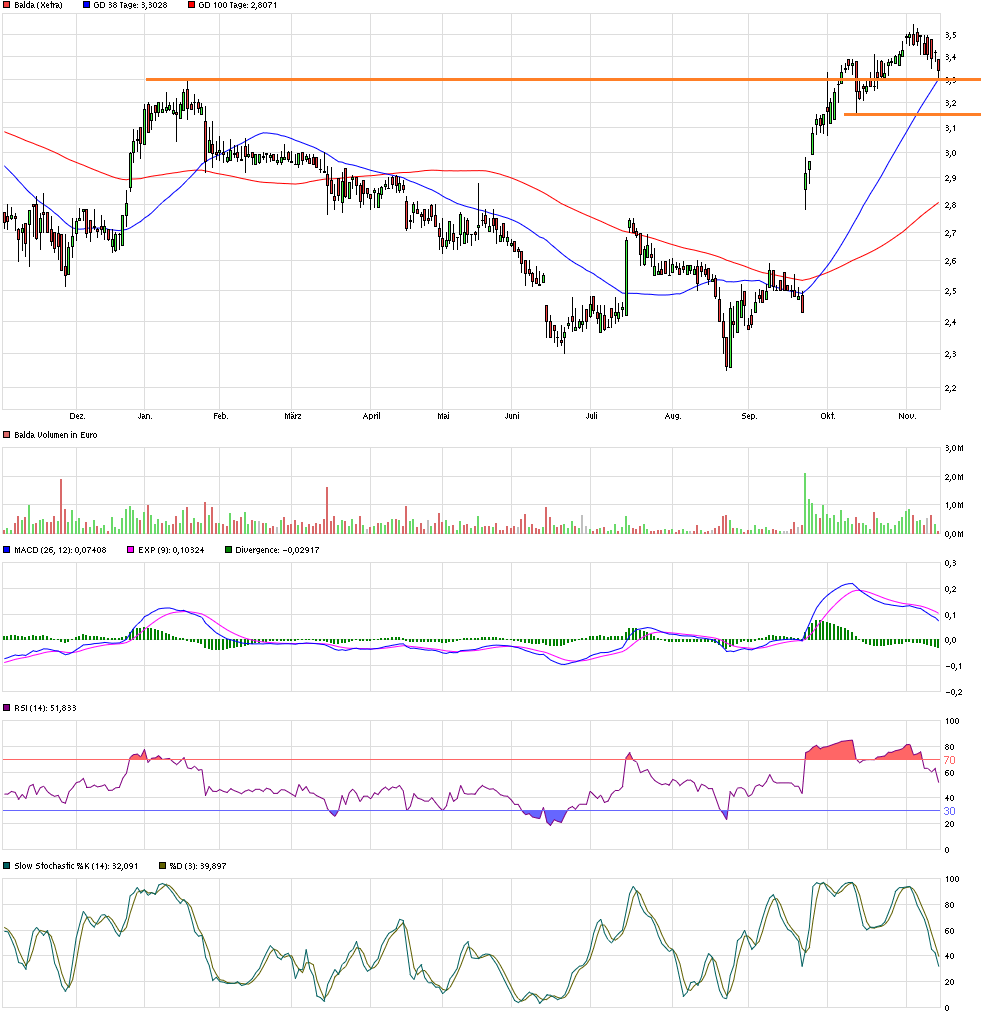This screenshot has width=981, height=1018.
Task: Click the red 70 level label on the RSI axis
Action: [949, 760]
